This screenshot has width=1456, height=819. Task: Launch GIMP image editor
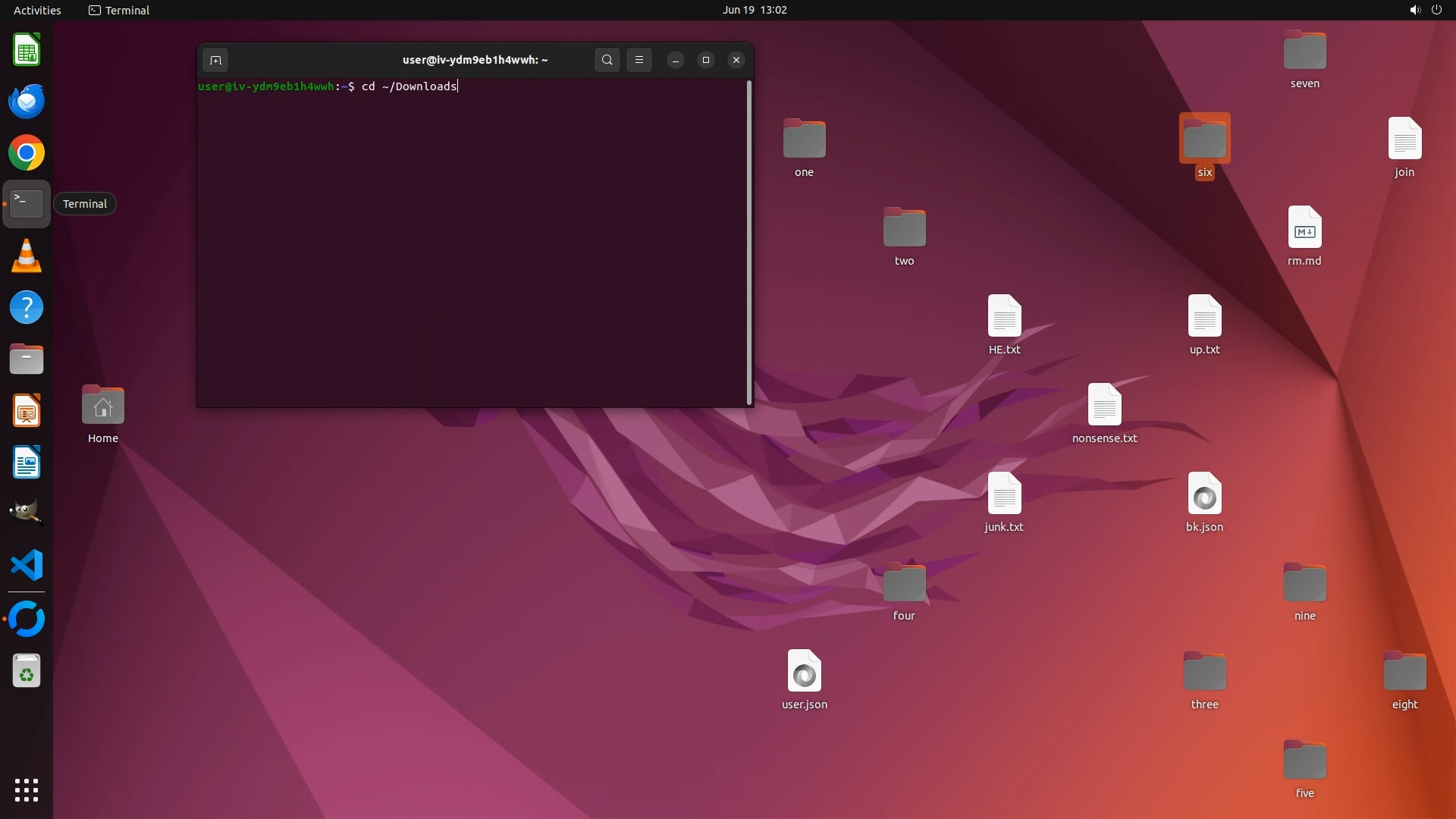[x=27, y=513]
